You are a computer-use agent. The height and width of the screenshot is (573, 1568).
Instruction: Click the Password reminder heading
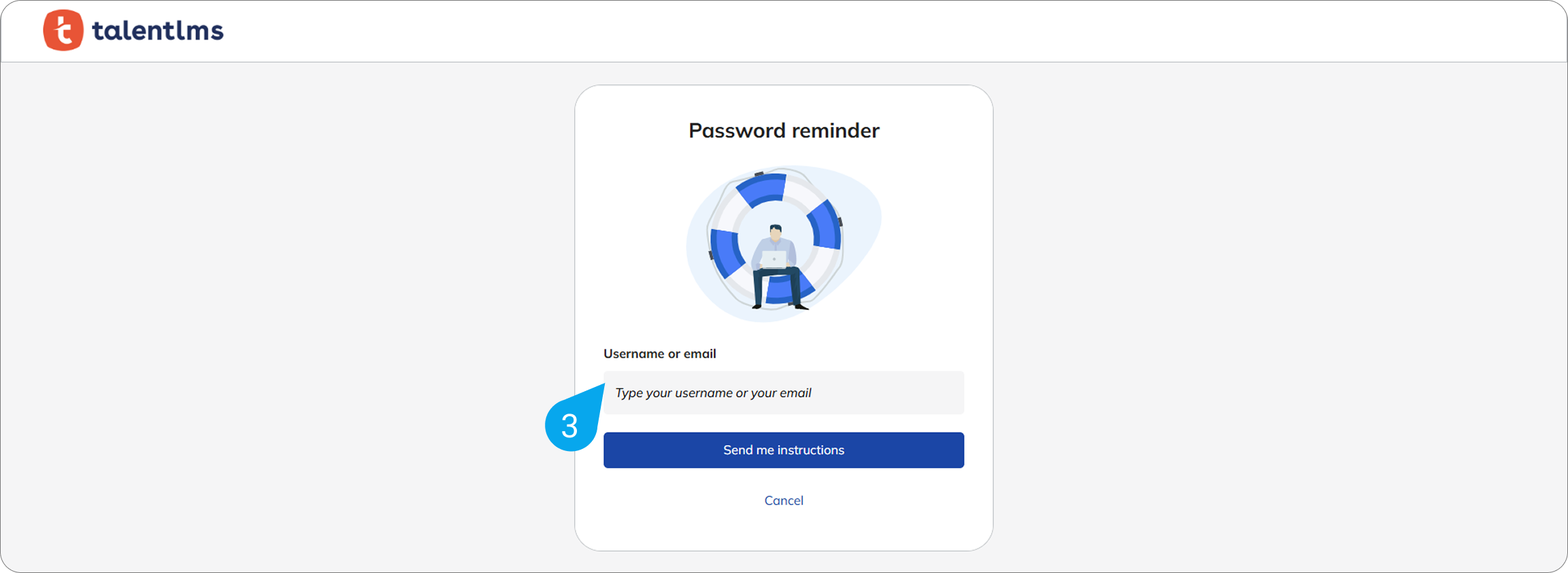point(783,130)
